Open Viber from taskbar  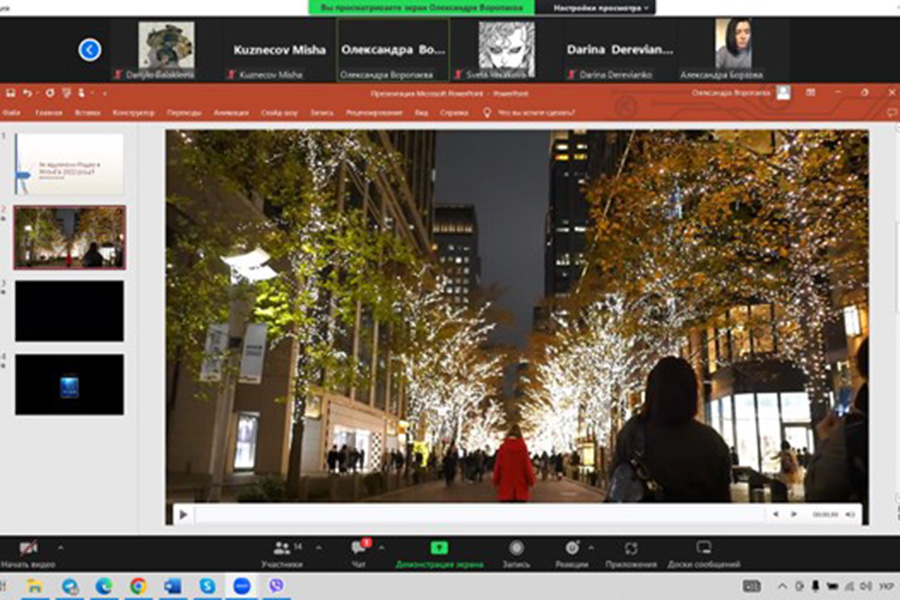pyautogui.click(x=276, y=586)
